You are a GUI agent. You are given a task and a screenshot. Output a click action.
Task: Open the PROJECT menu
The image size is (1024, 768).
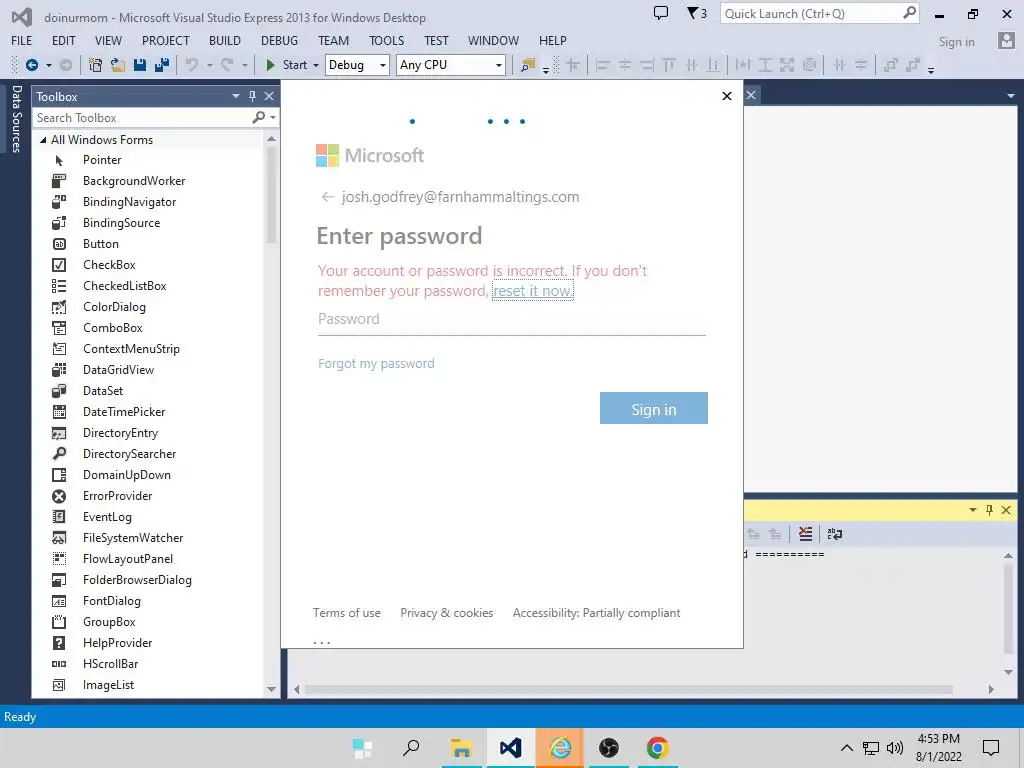point(166,40)
